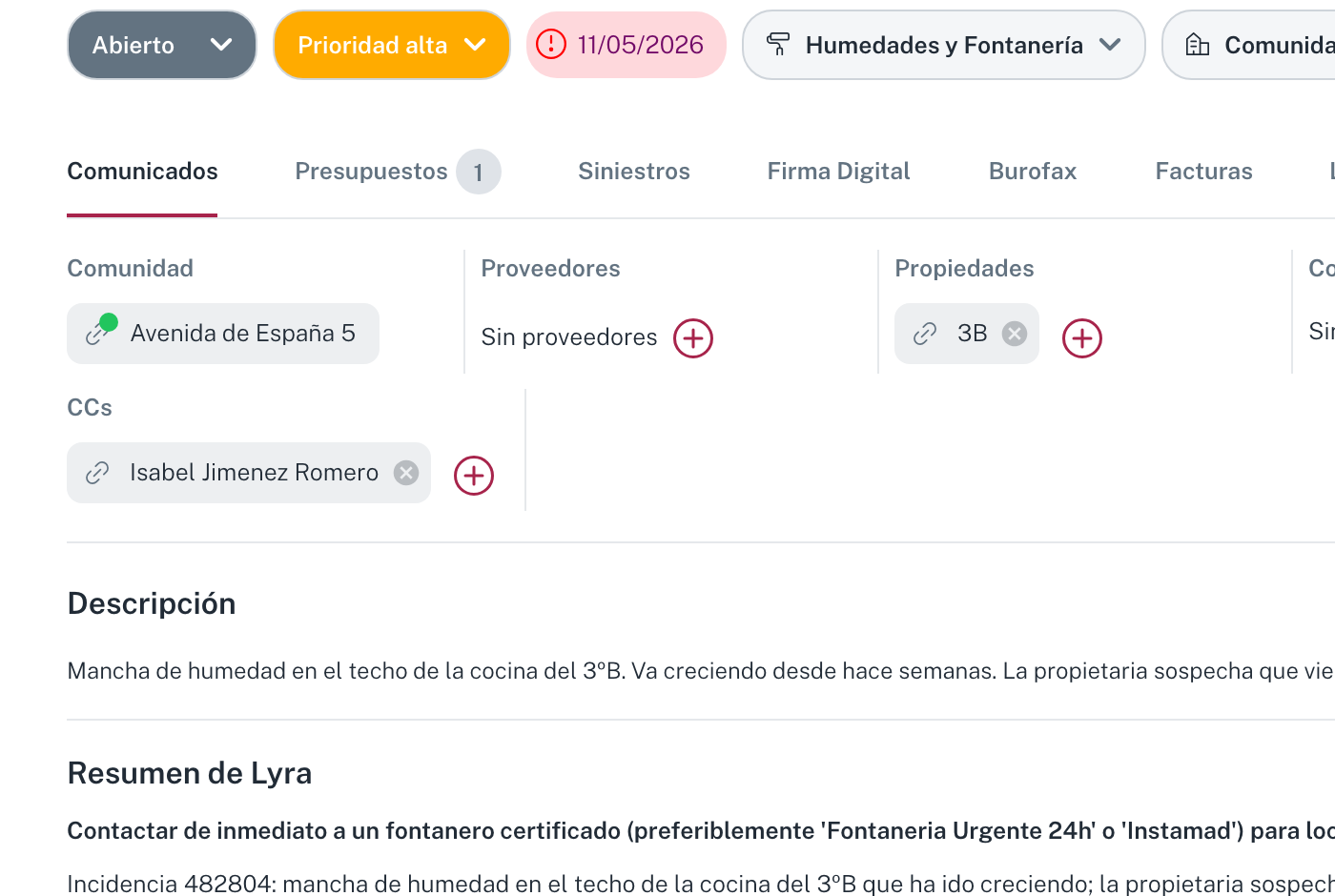Add a property with the plus icon
Viewport: 1335px width, 896px height.
(x=1082, y=338)
